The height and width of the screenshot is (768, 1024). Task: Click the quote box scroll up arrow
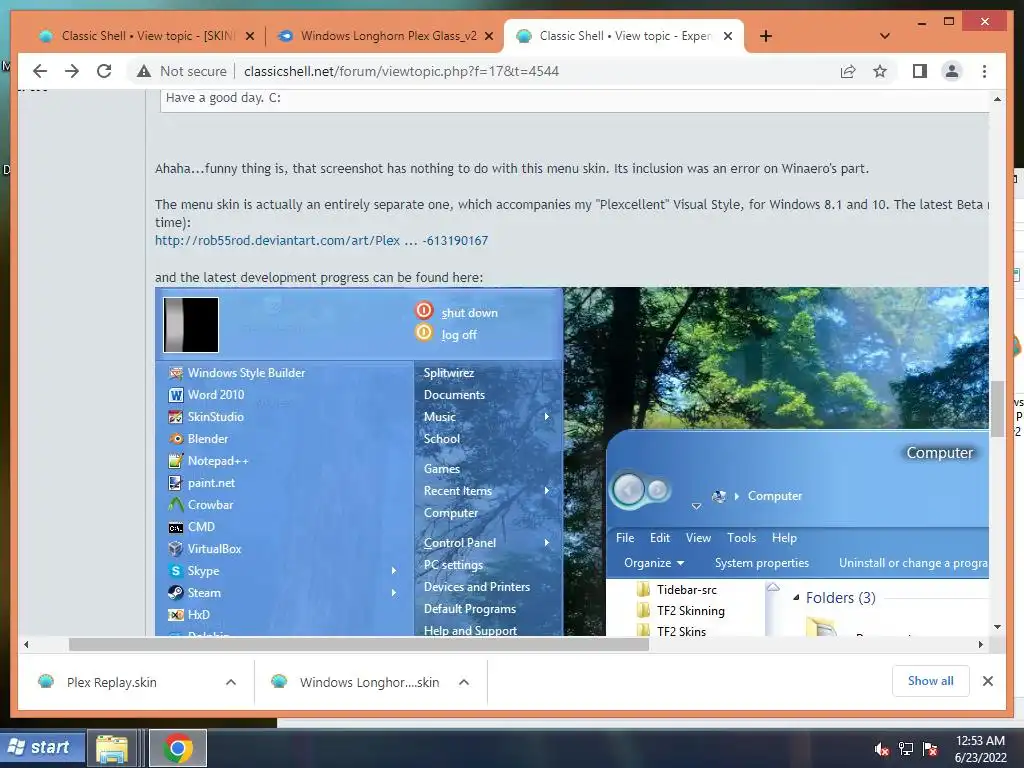coord(997,99)
